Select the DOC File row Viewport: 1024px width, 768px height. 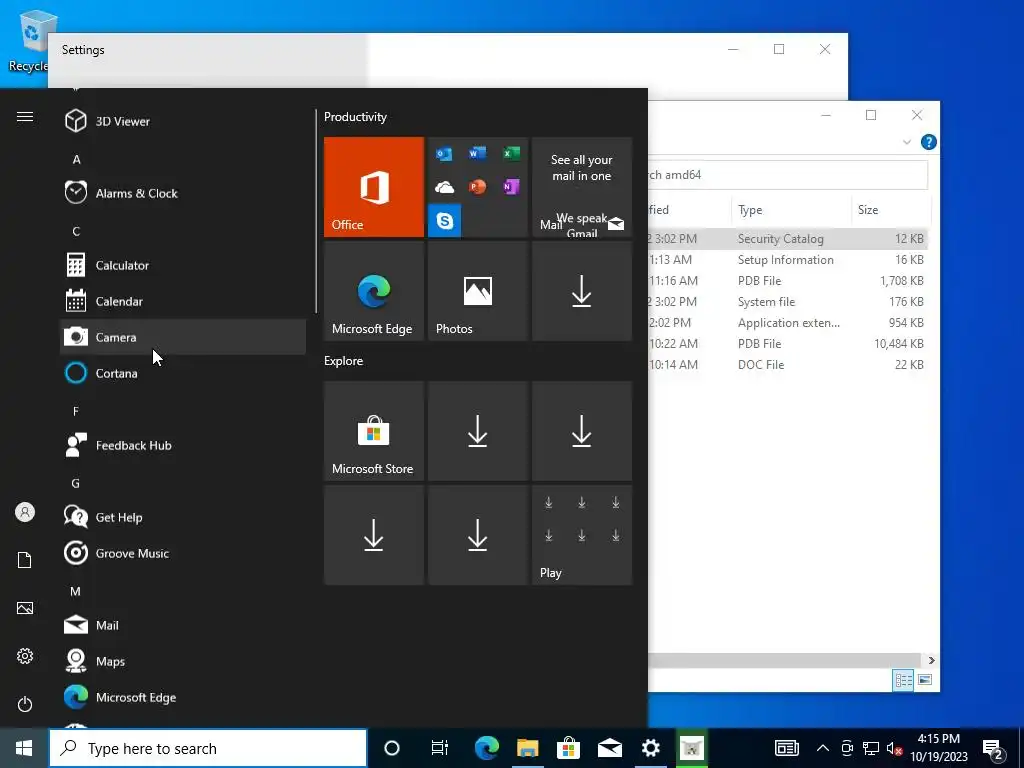(788, 364)
